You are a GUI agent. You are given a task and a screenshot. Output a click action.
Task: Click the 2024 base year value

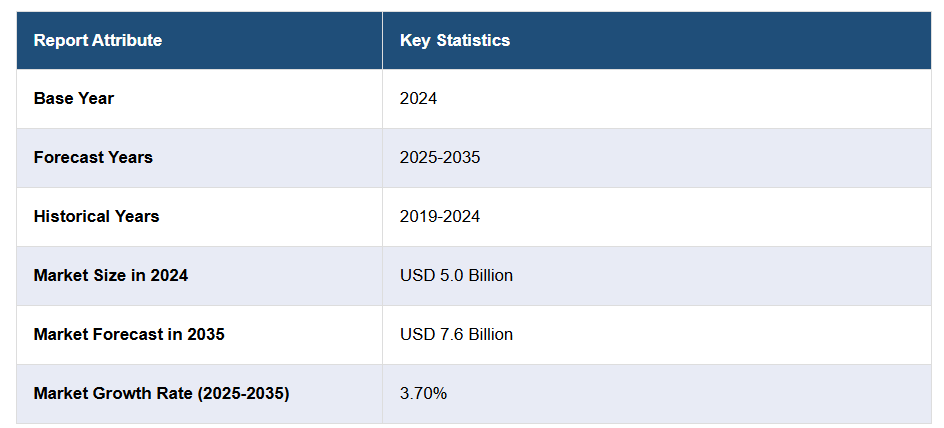pos(418,99)
